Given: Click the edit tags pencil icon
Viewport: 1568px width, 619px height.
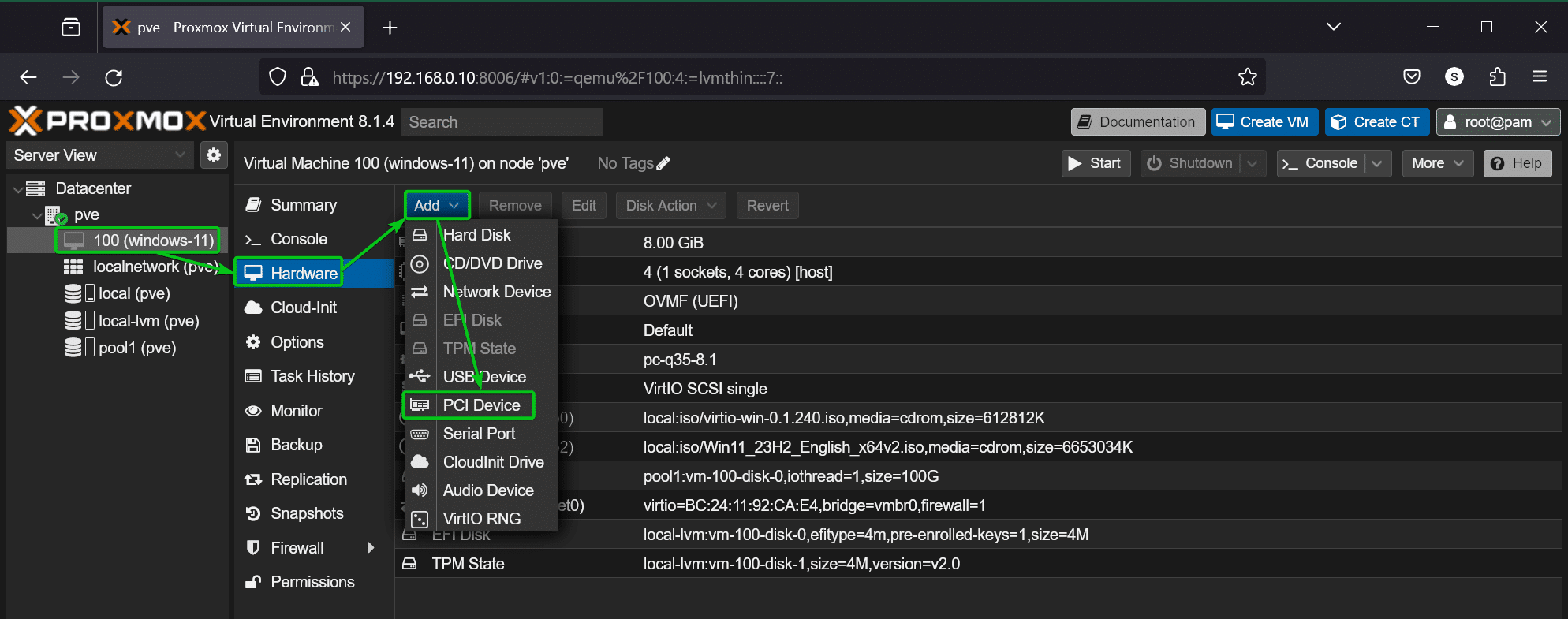Looking at the screenshot, I should coord(663,163).
